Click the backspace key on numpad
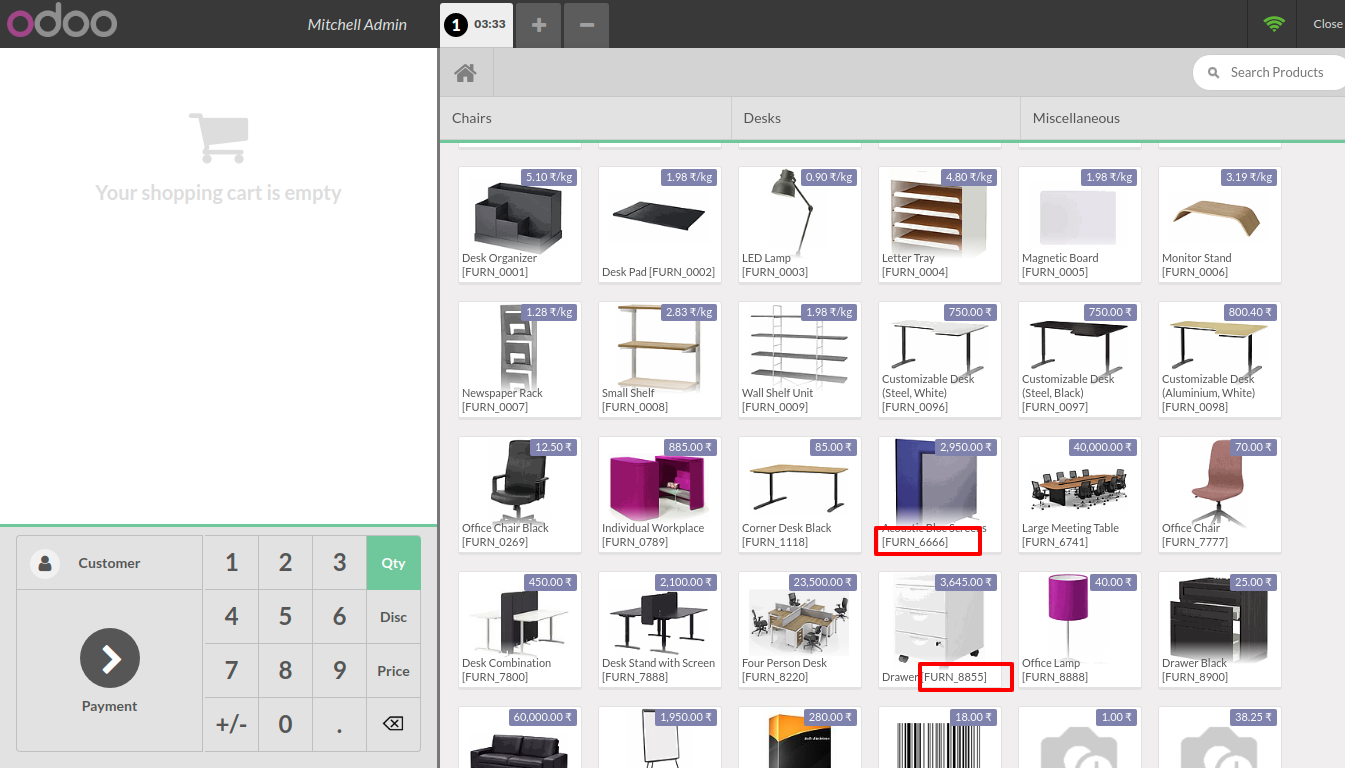Image resolution: width=1345 pixels, height=768 pixels. [394, 724]
